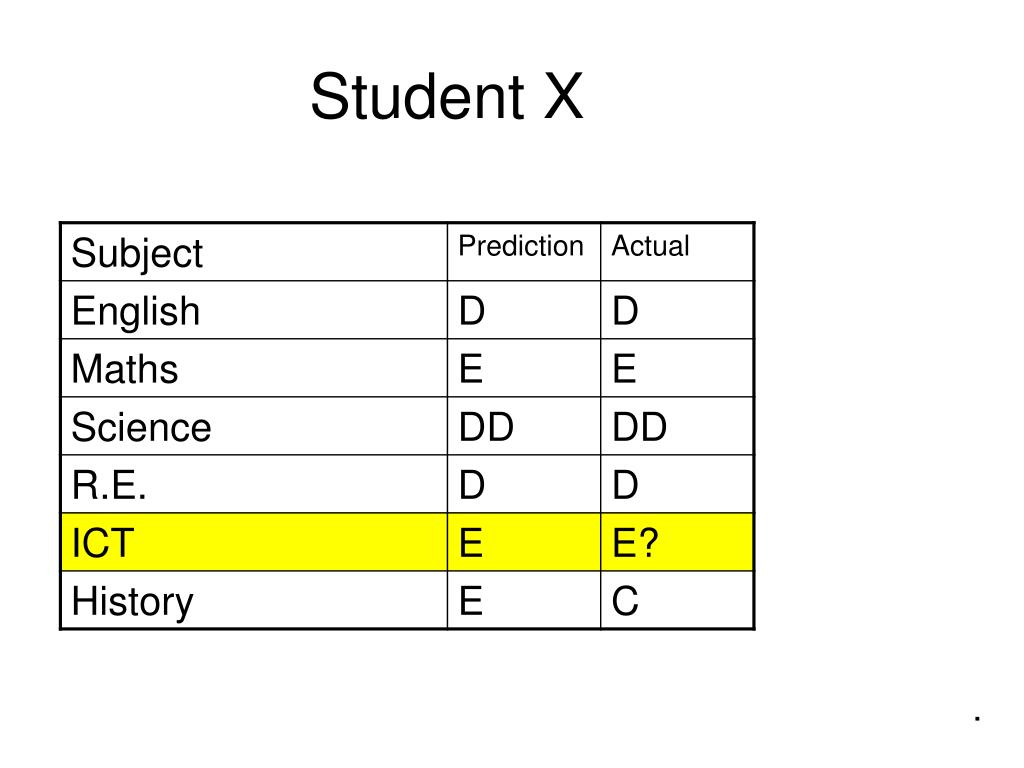Click the History subject cell
This screenshot has height=768, width=1024.
[x=254, y=600]
